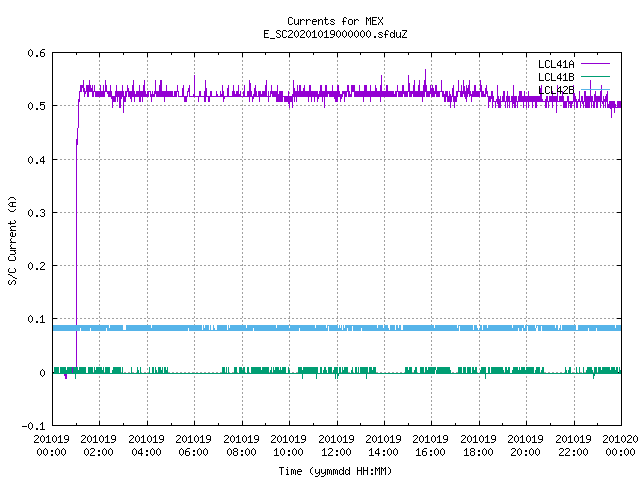640x480 pixels.
Task: Click x-axis tick label 201019 04:00
Action: pos(146,446)
